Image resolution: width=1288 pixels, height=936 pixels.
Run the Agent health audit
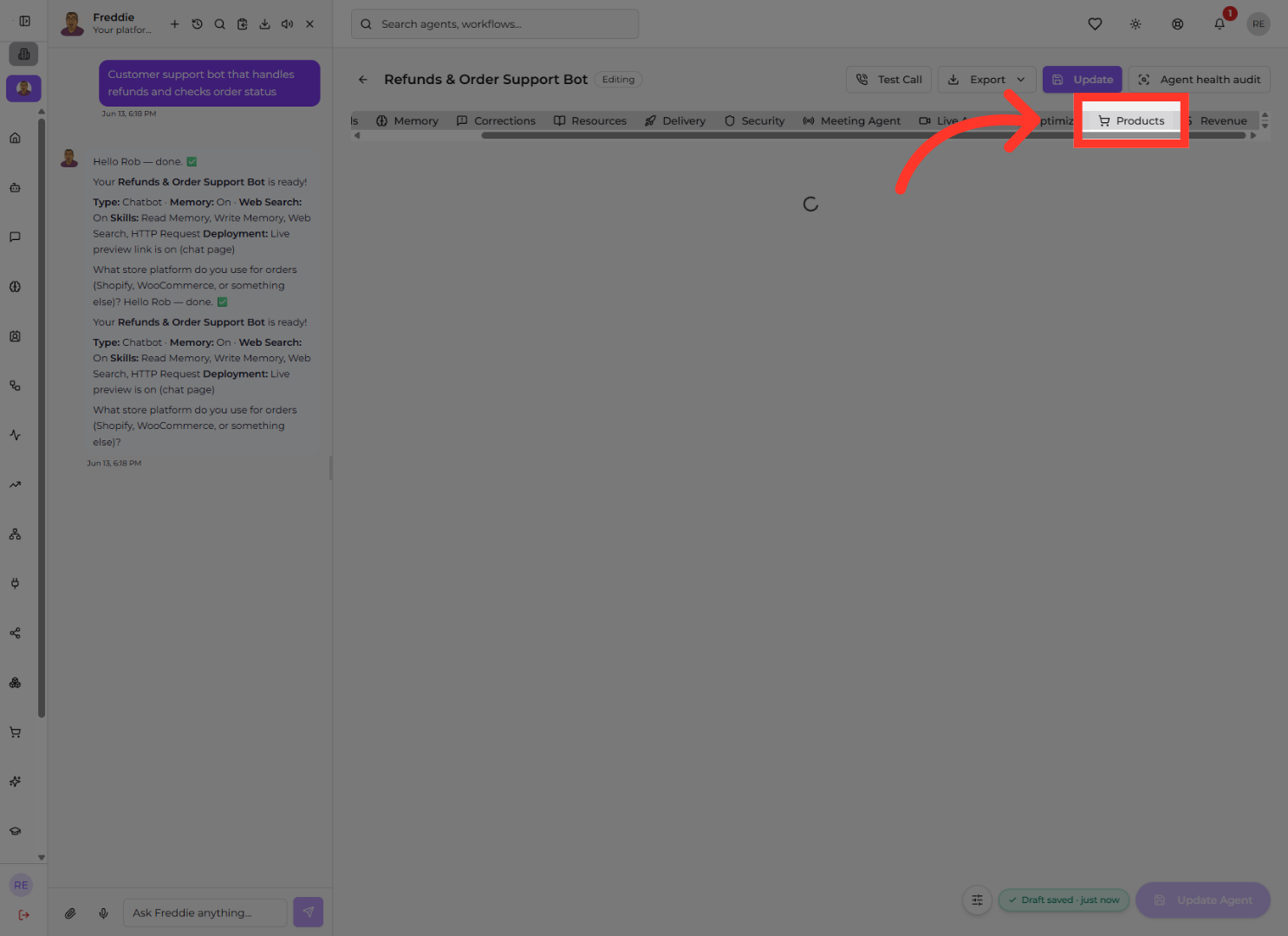pyautogui.click(x=1199, y=80)
